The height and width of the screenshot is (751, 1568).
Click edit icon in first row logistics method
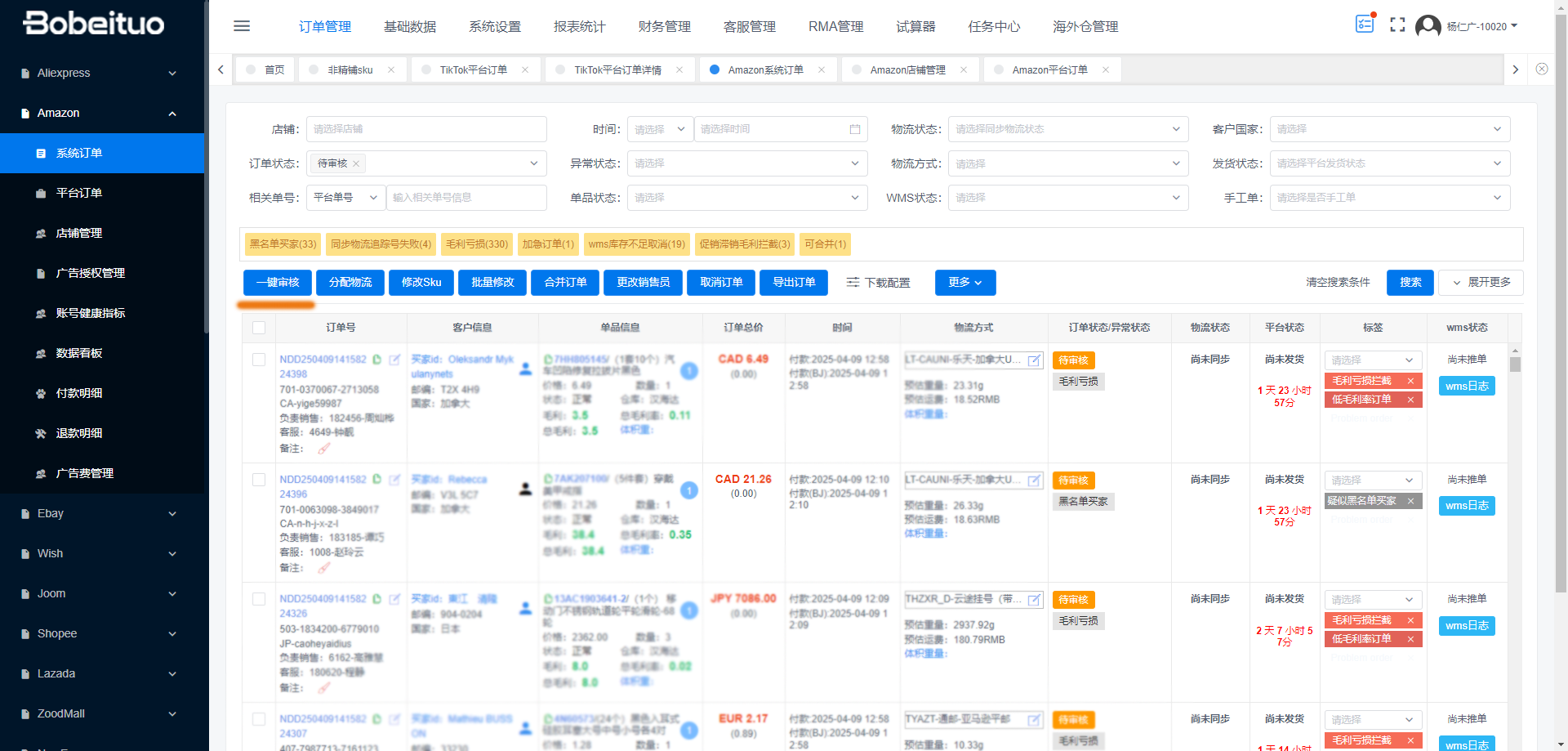click(1034, 360)
